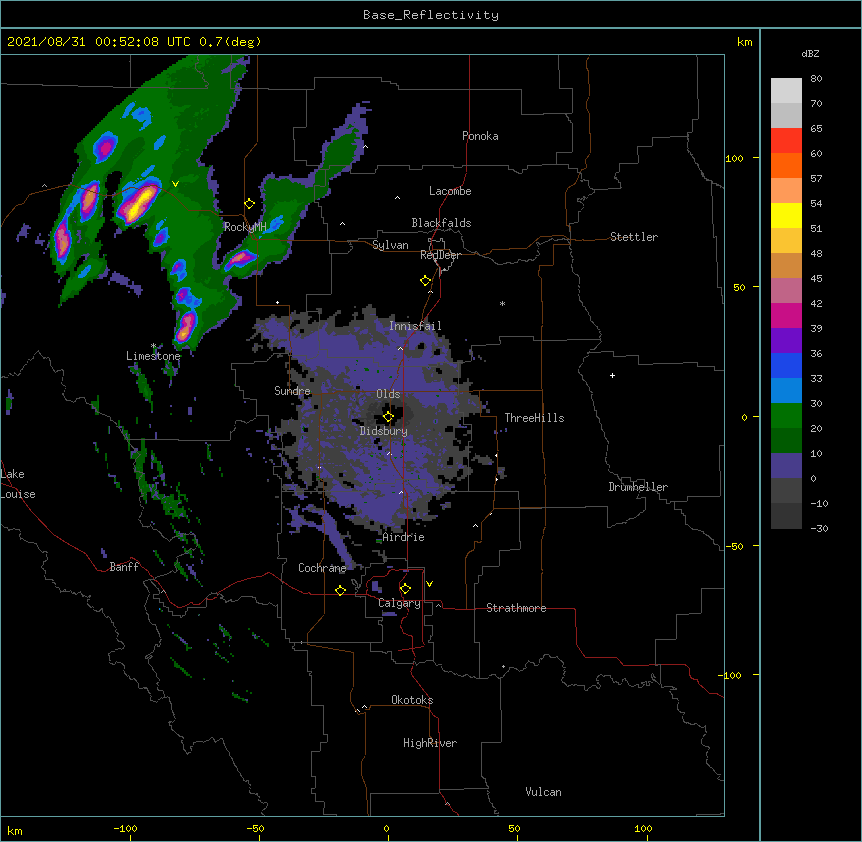Click the Drumheller label
Viewport: 862px width, 842px height.
(638, 487)
